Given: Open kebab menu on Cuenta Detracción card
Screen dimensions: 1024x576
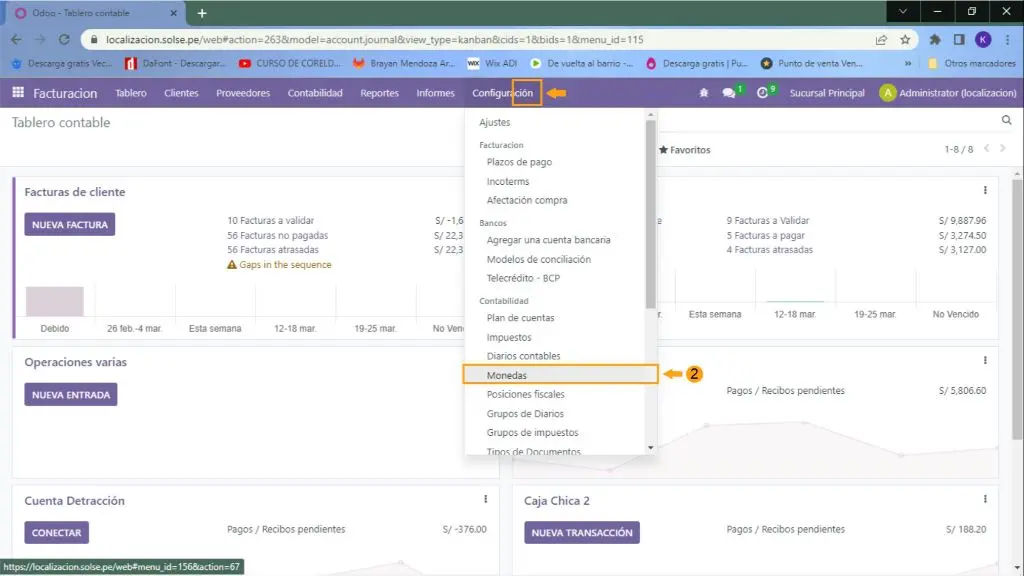Looking at the screenshot, I should tap(486, 499).
